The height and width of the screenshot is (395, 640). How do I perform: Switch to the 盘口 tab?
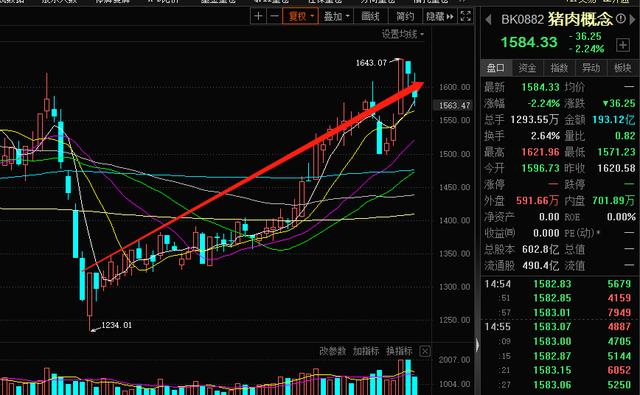pyautogui.click(x=495, y=68)
